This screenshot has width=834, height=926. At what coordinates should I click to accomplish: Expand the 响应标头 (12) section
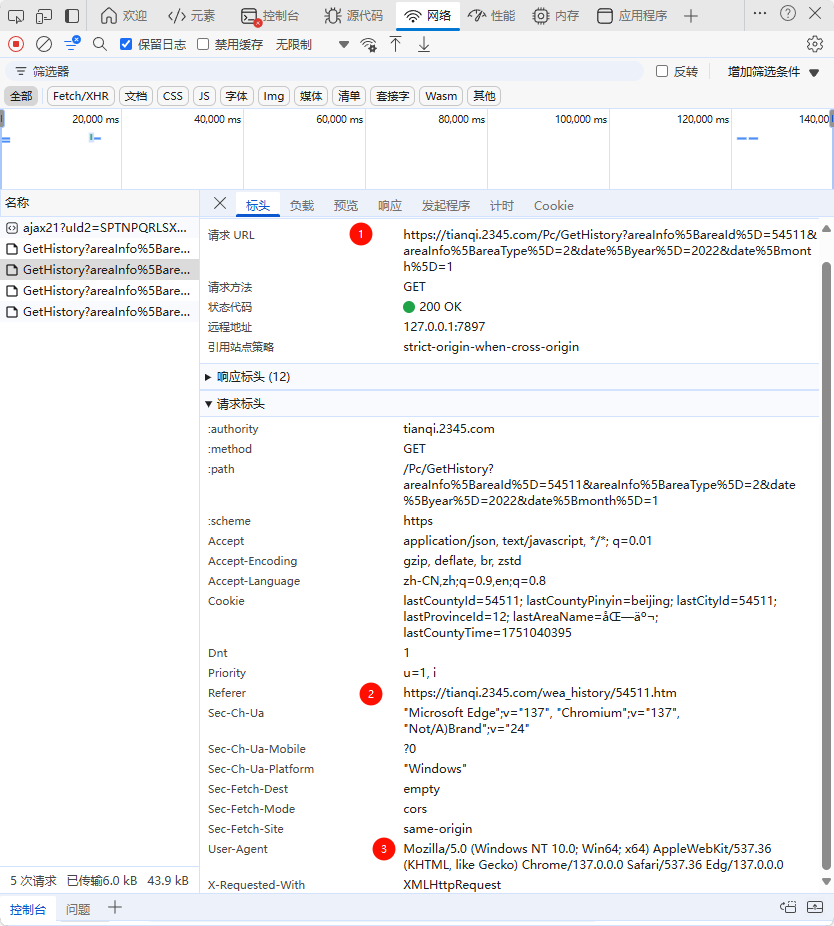point(509,377)
